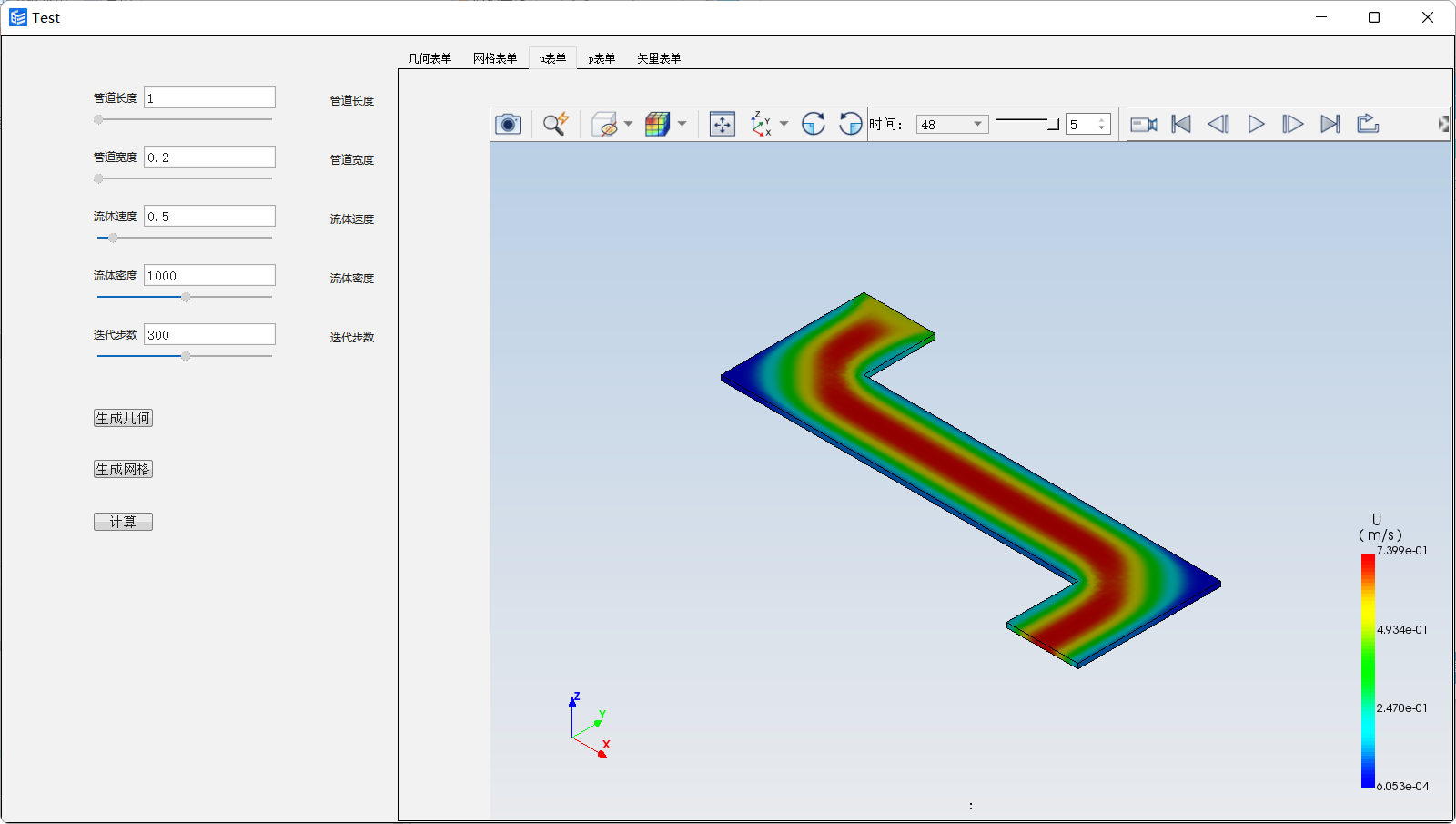Rotate view clockwise

pos(814,124)
